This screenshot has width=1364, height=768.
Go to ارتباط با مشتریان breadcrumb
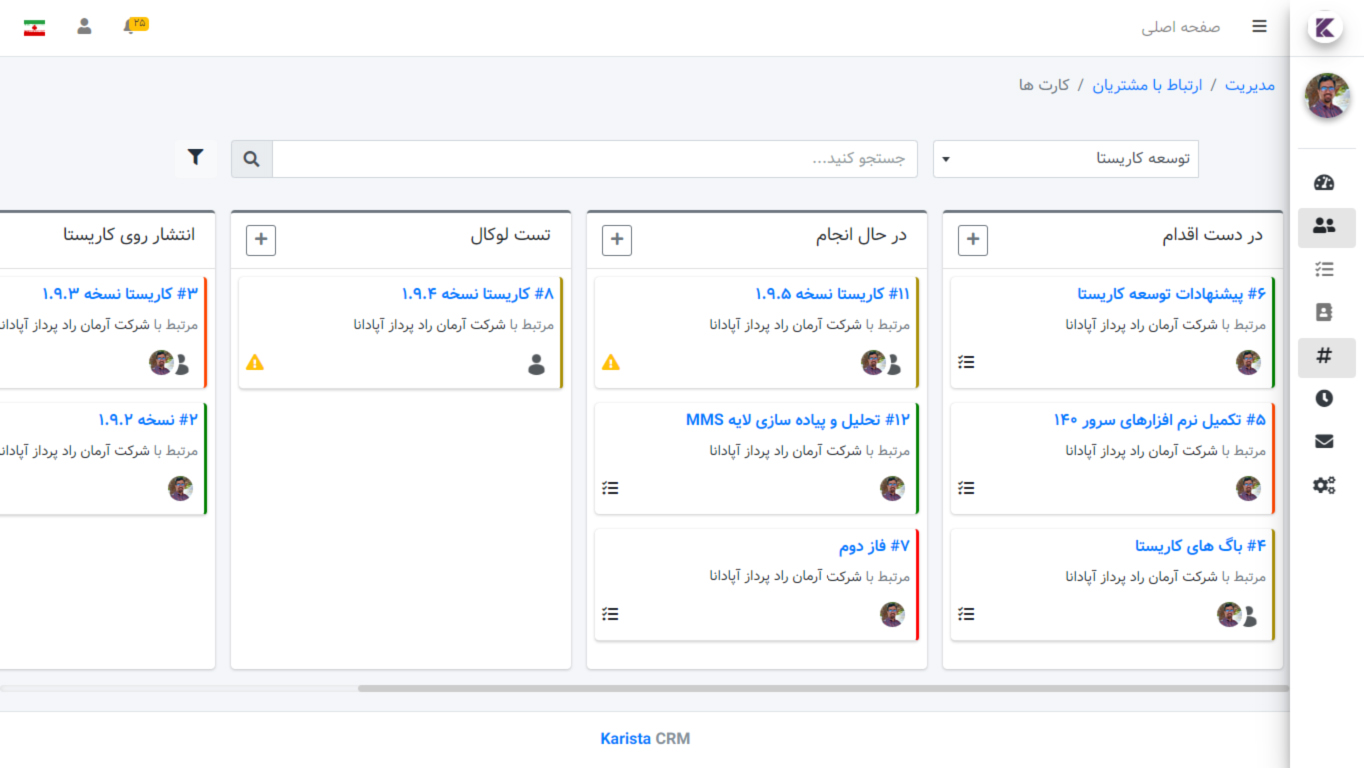1147,85
